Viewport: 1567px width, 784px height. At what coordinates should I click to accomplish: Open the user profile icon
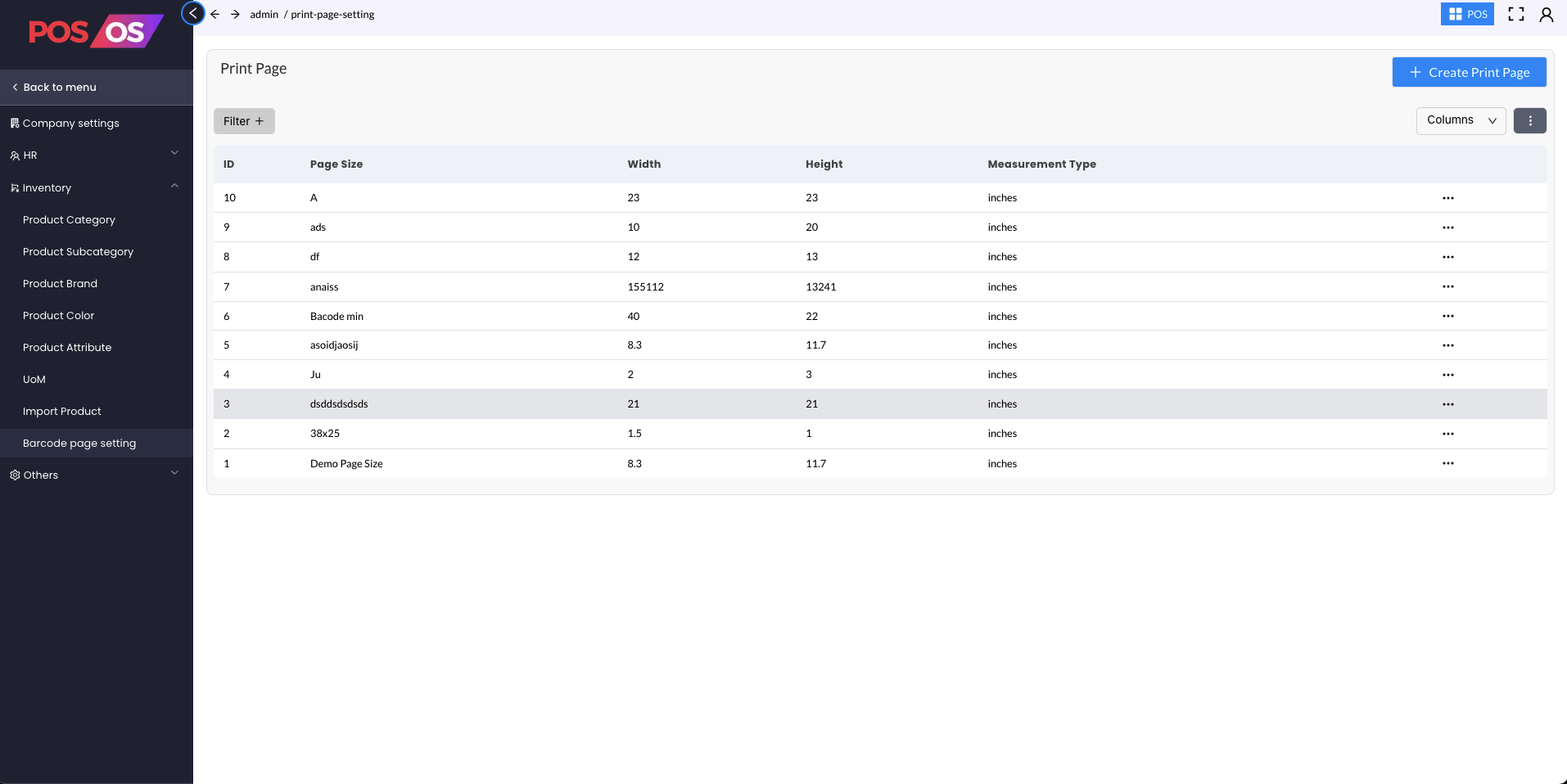click(1546, 14)
